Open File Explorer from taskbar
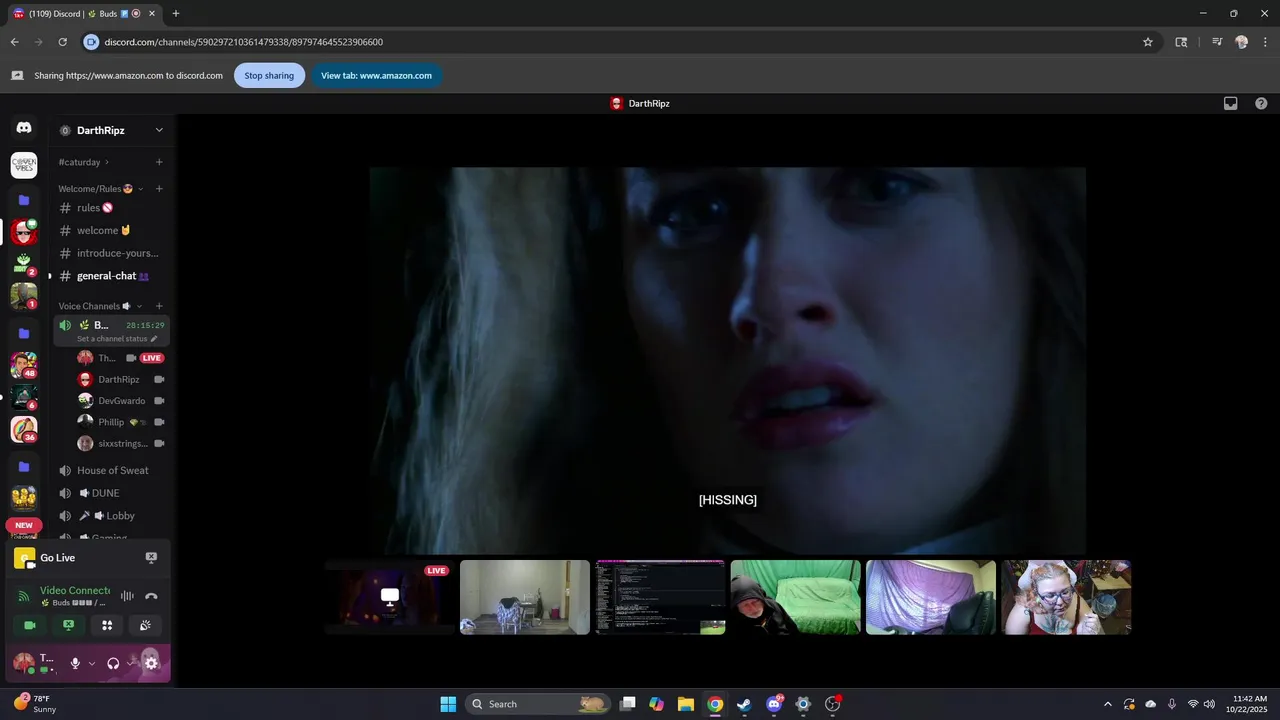Image resolution: width=1280 pixels, height=720 pixels. 685,704
